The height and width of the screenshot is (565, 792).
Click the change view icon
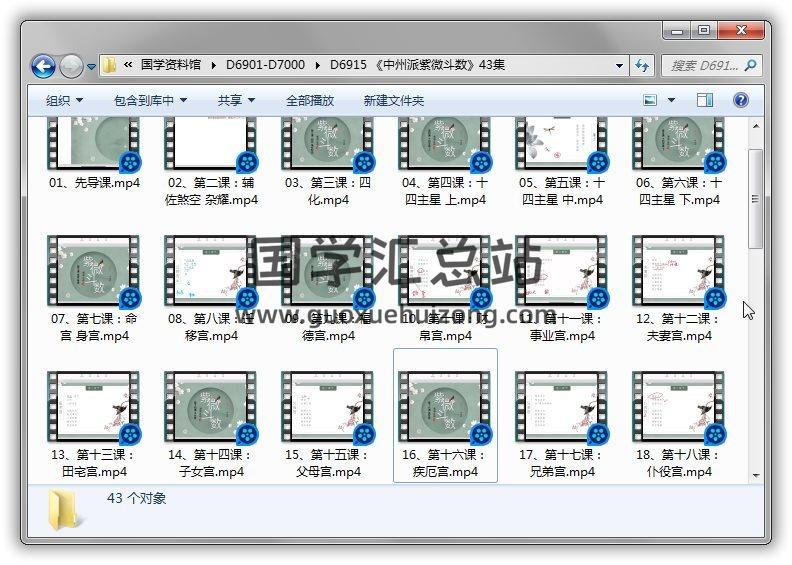(651, 100)
